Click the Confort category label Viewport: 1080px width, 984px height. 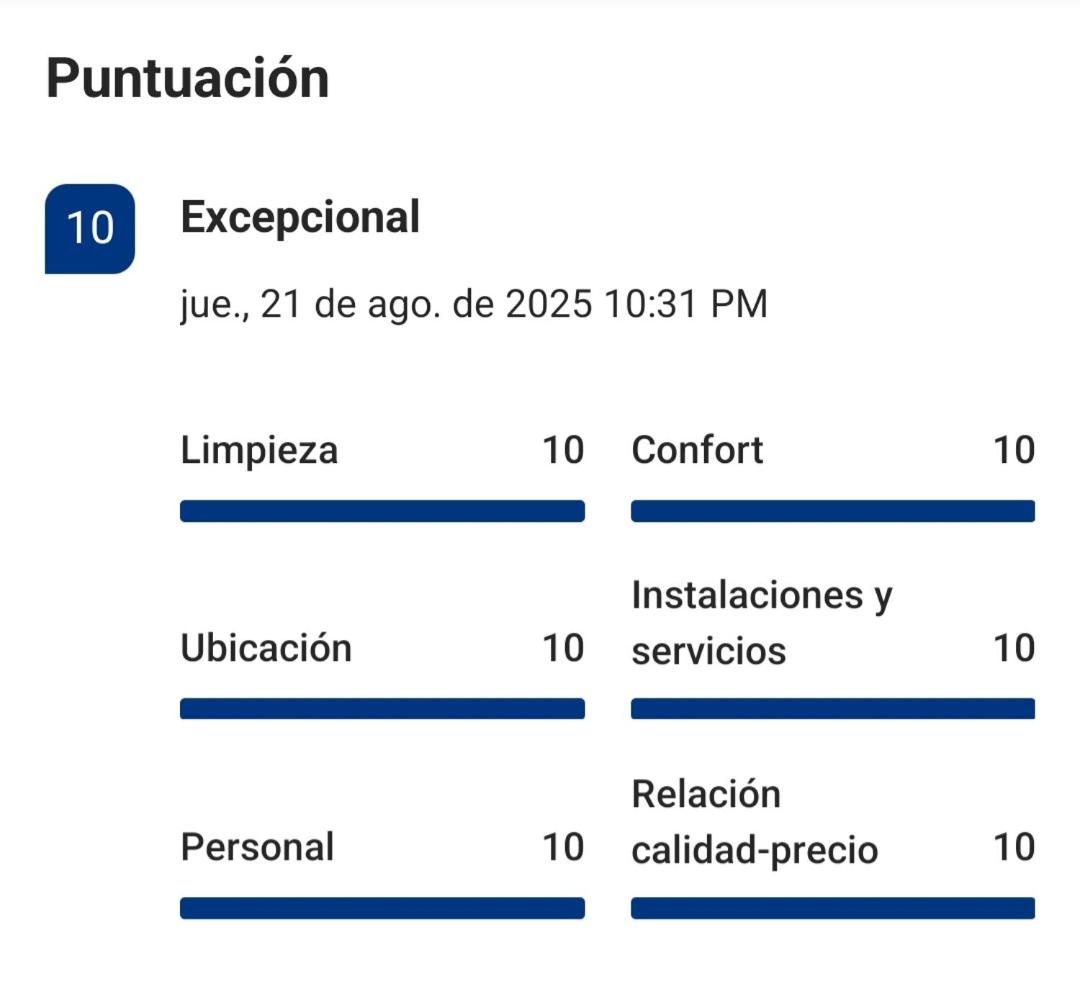[697, 451]
